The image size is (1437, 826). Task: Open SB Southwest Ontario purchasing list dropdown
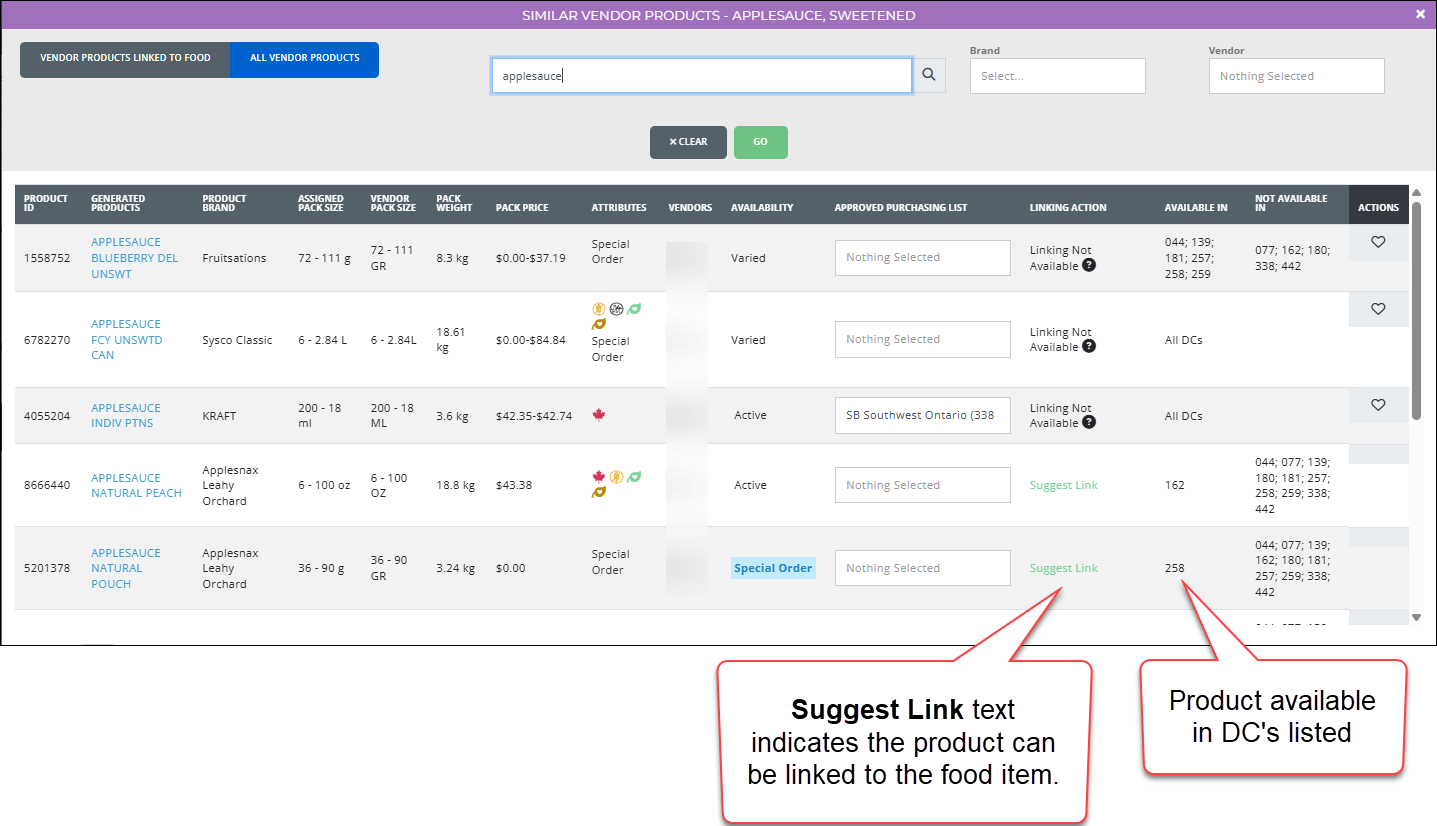point(922,416)
